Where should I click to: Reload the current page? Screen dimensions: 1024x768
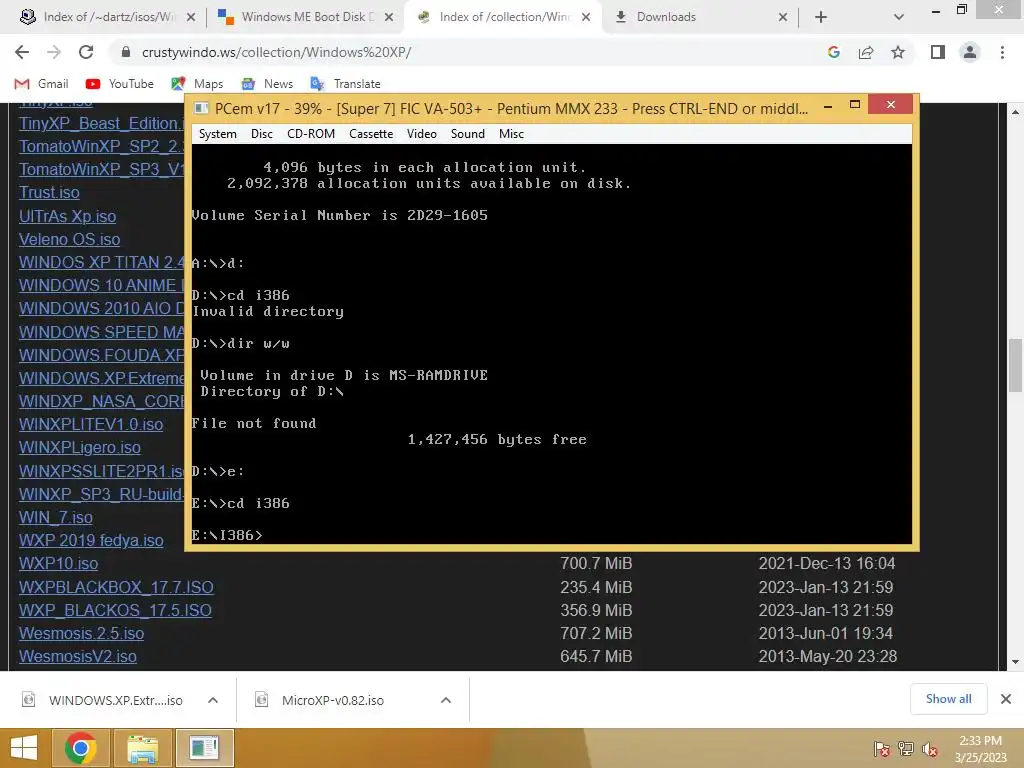coord(86,52)
